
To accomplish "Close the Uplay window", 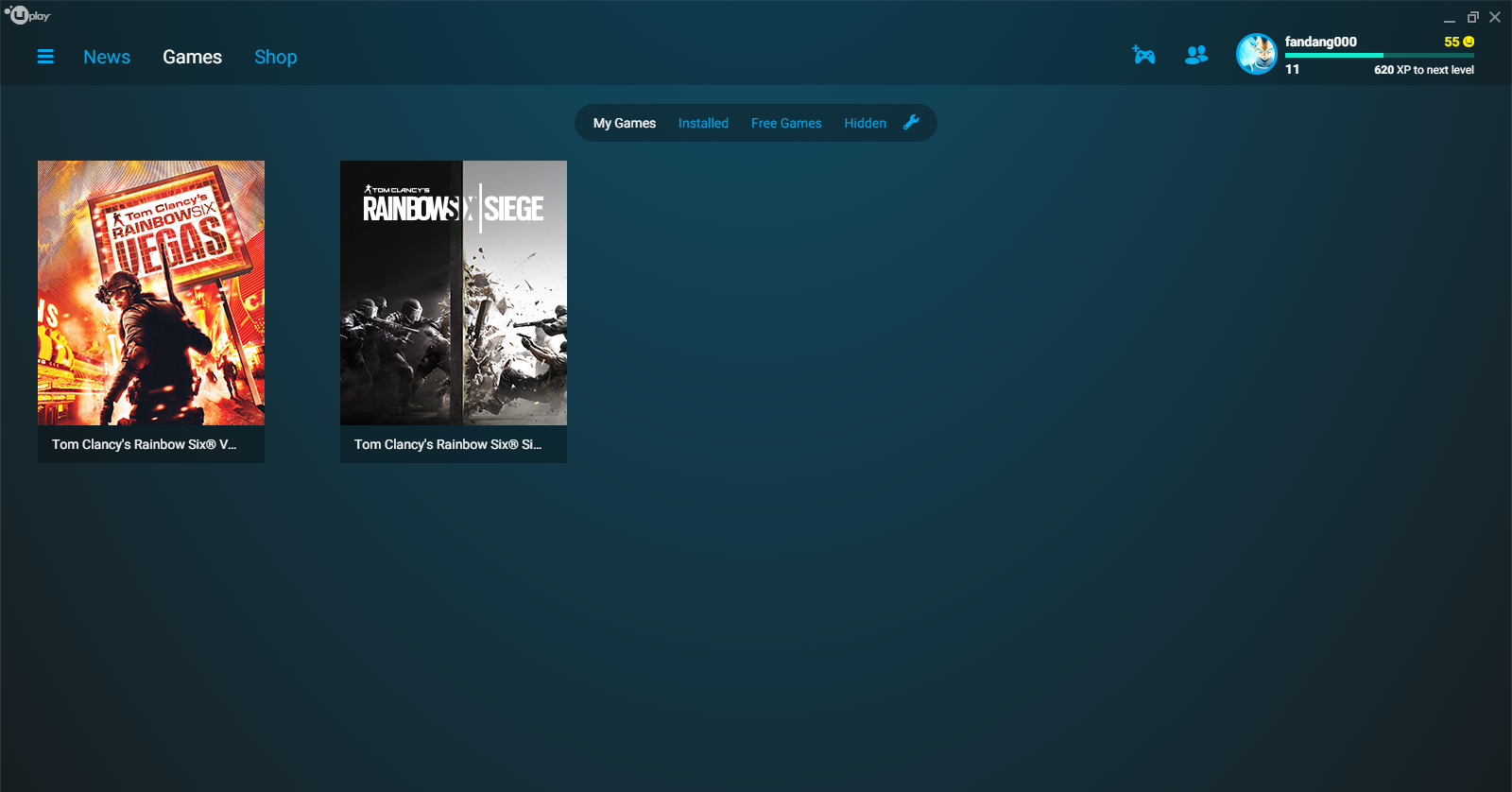I will 1495,17.
